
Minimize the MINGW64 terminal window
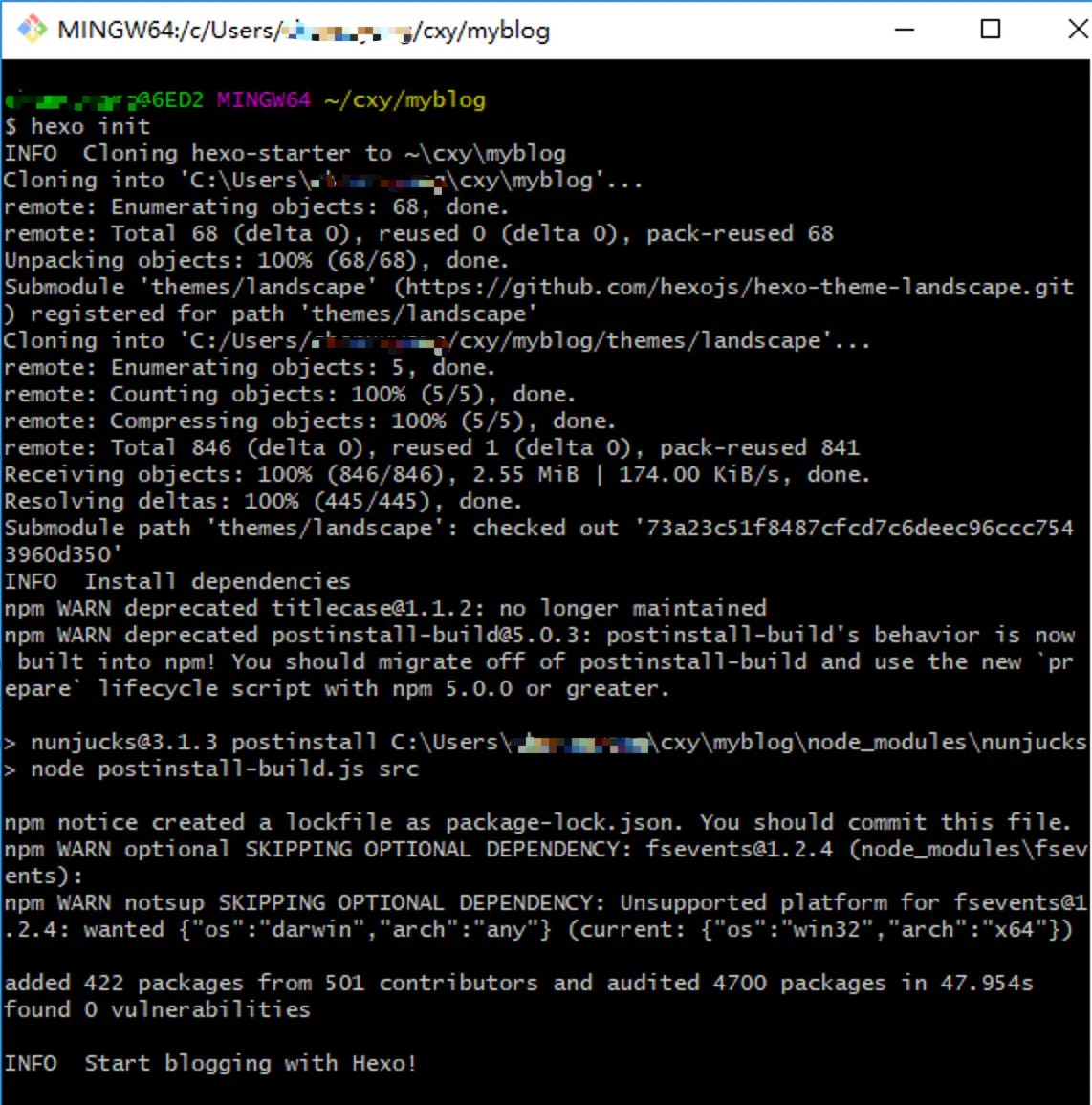point(905,30)
